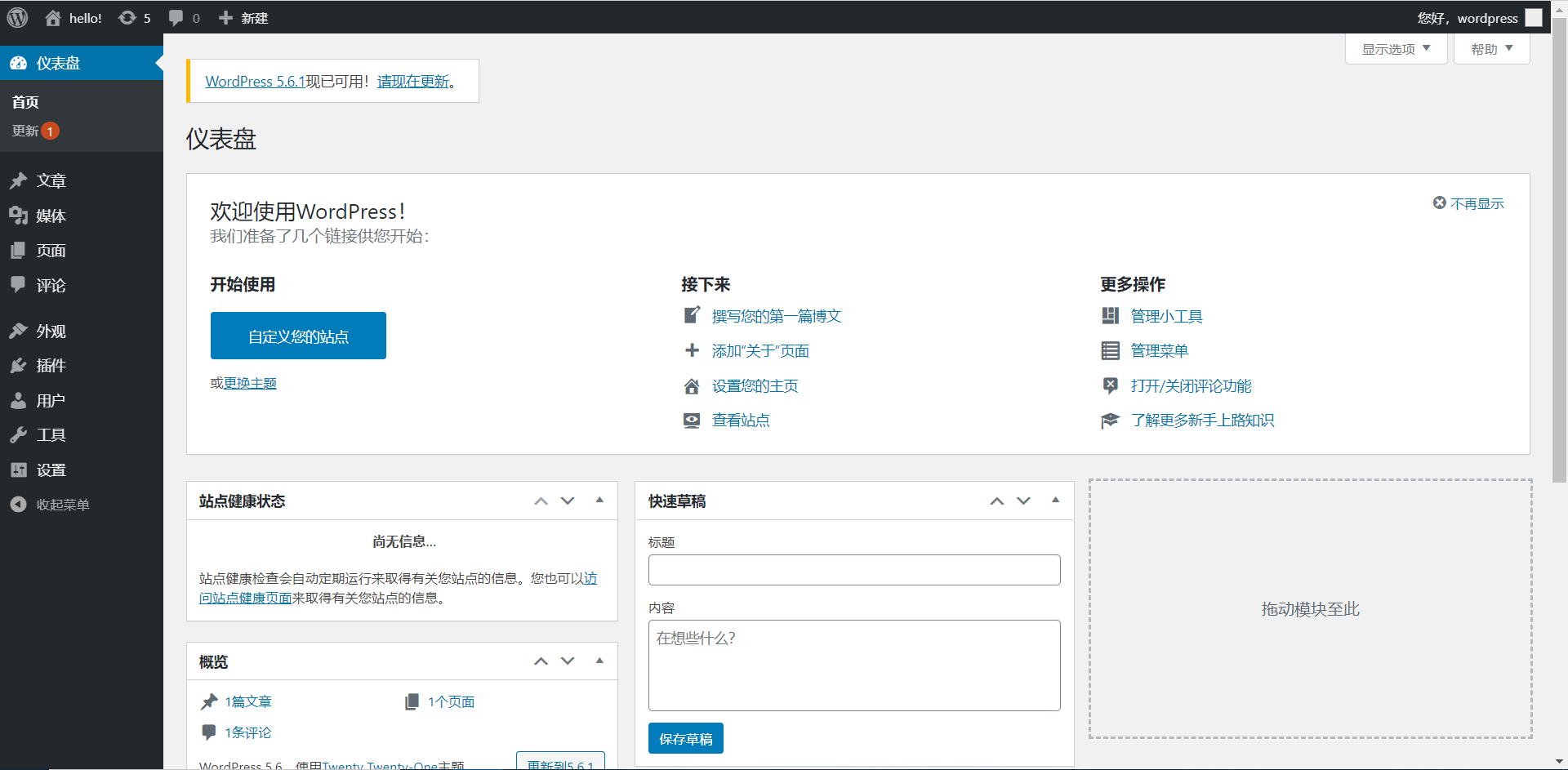The image size is (1568, 770).
Task: Click the 用户 user icon in the sidebar
Action: coord(19,400)
